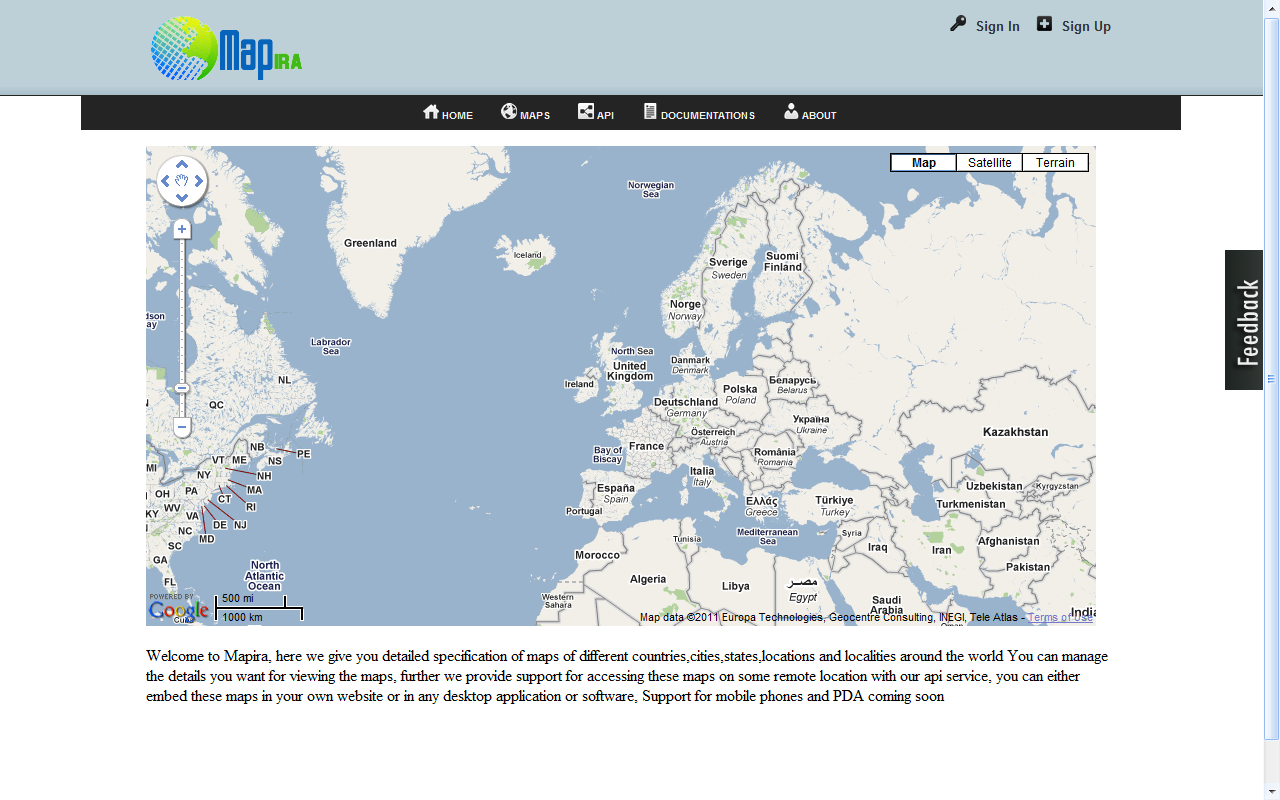Image resolution: width=1280 pixels, height=800 pixels.
Task: Zoom out with the minus button
Action: pos(182,427)
